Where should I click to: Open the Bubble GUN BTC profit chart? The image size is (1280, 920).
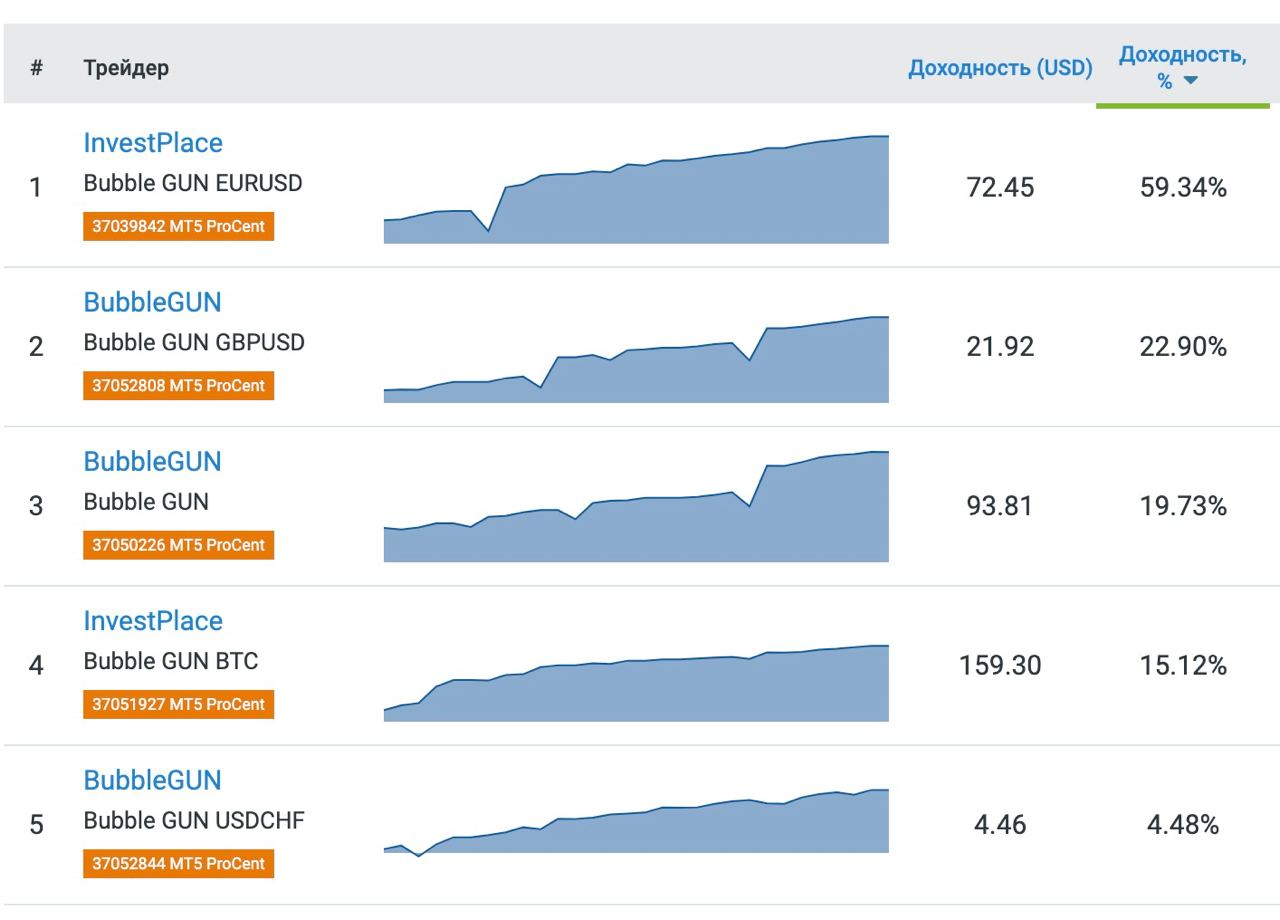636,683
